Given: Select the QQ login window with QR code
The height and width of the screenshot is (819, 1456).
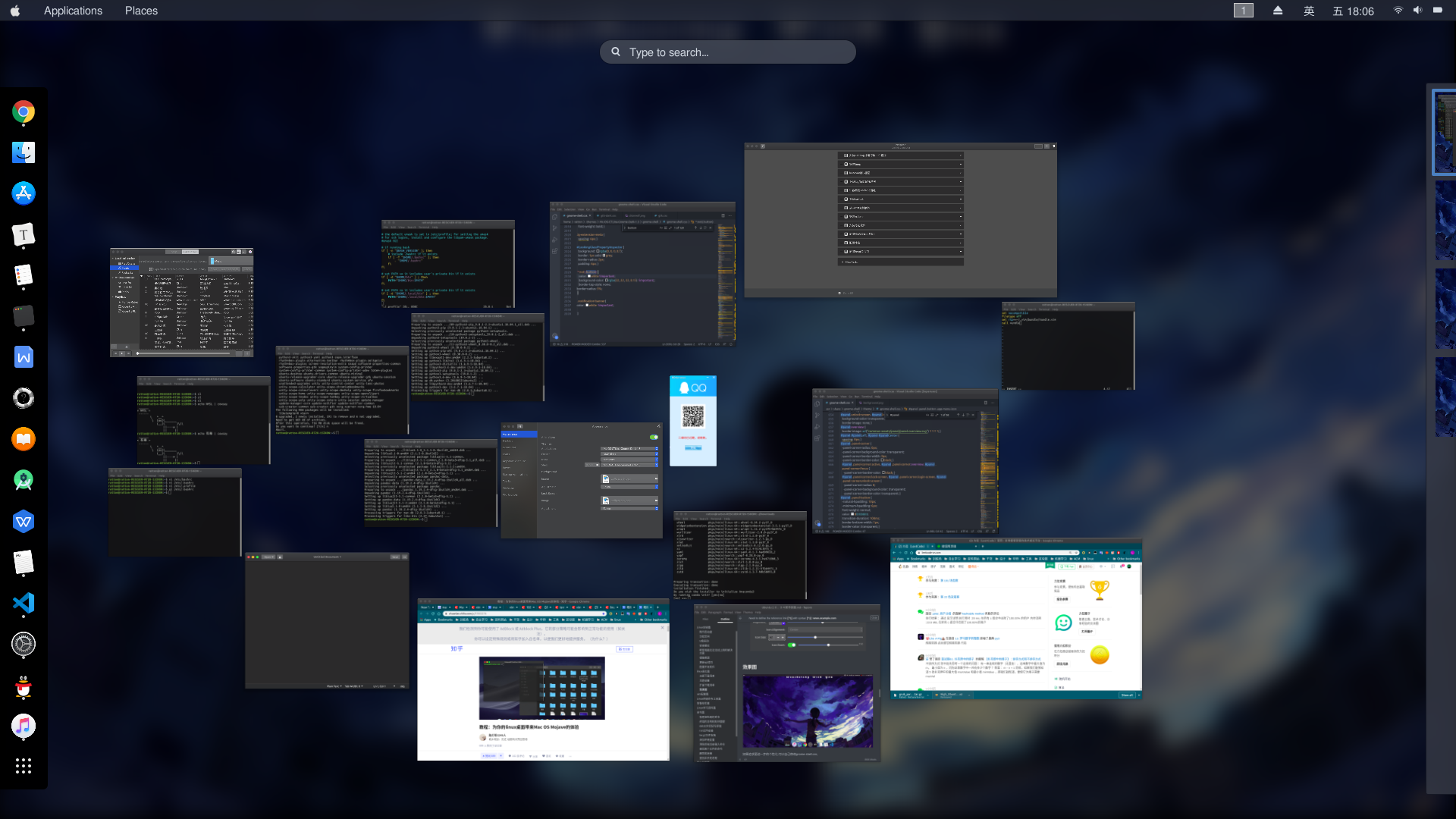Looking at the screenshot, I should click(x=693, y=421).
